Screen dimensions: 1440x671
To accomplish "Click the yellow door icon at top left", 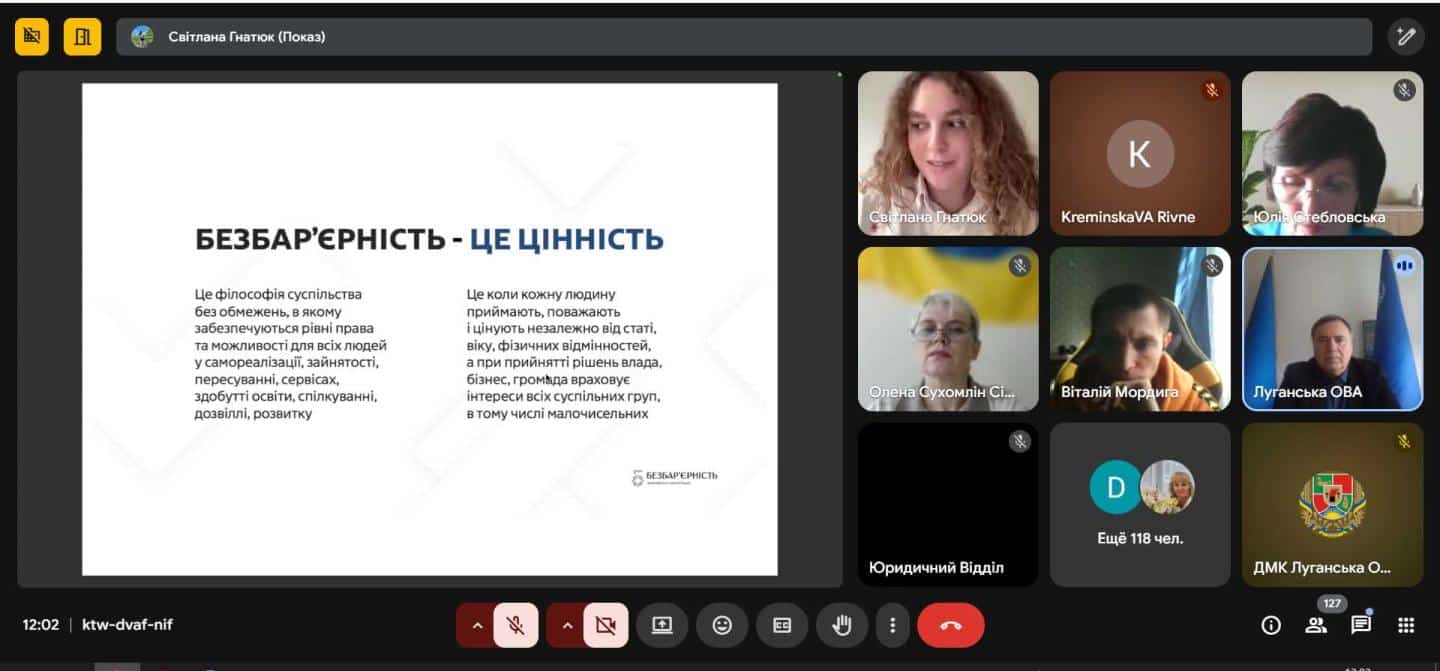I will 82,37.
